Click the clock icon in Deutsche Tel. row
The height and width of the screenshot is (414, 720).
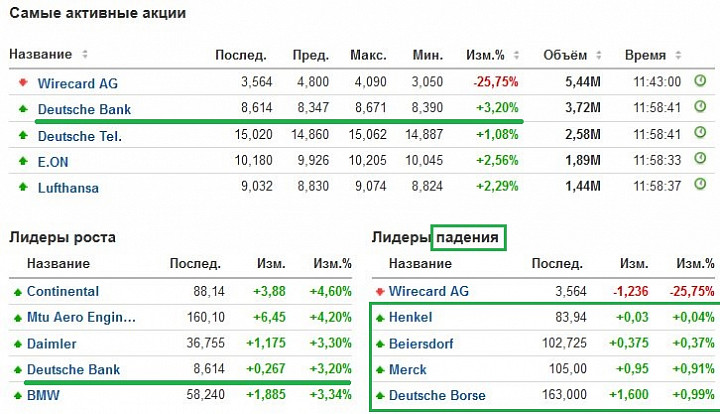point(700,133)
